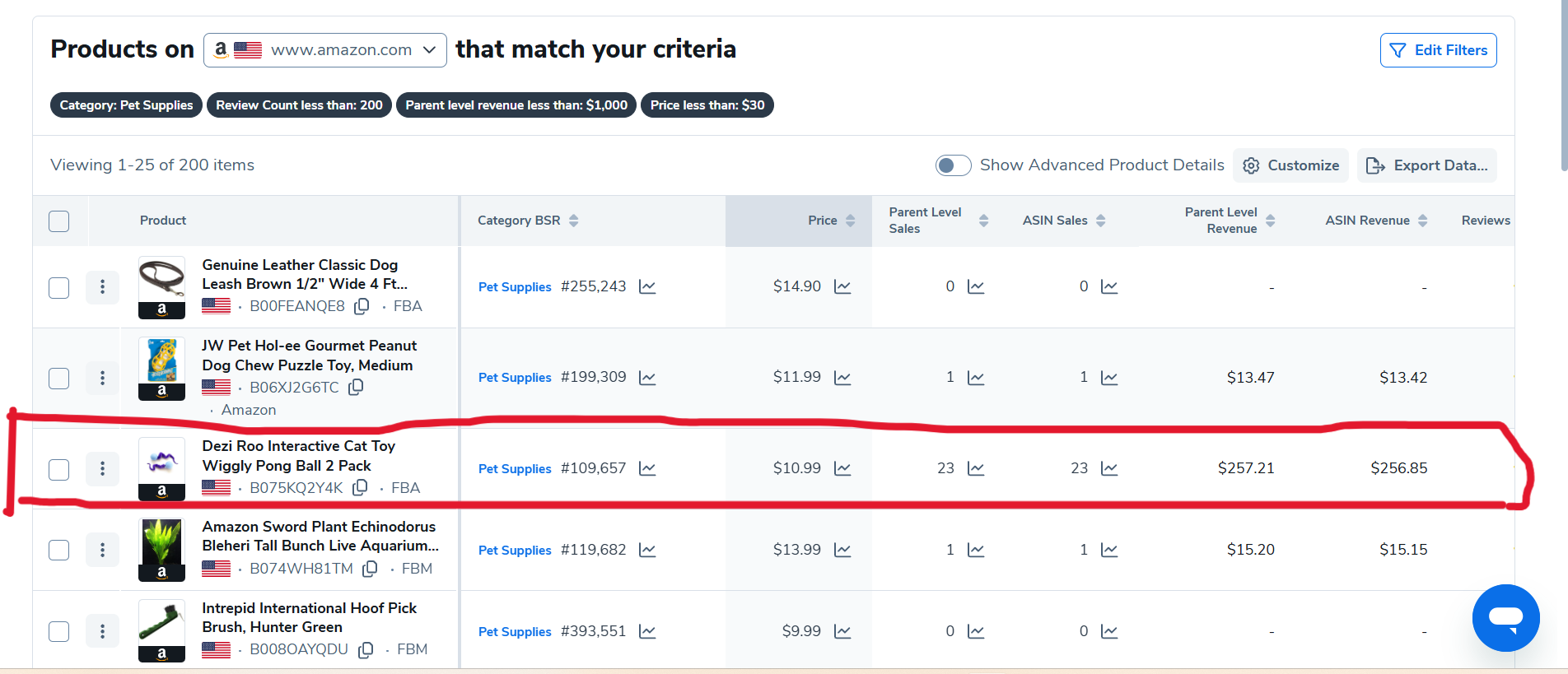This screenshot has width=1568, height=674.
Task: Open row menu for Dezi Roo Cat Toy
Action: click(102, 468)
